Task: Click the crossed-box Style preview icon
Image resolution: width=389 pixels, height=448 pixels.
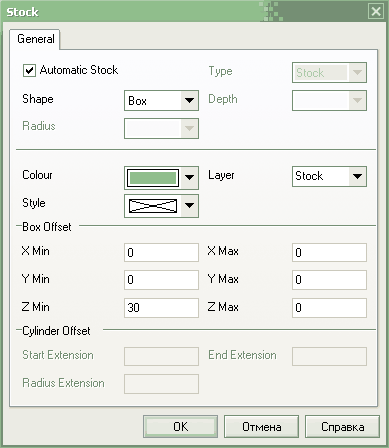Action: click(x=153, y=206)
